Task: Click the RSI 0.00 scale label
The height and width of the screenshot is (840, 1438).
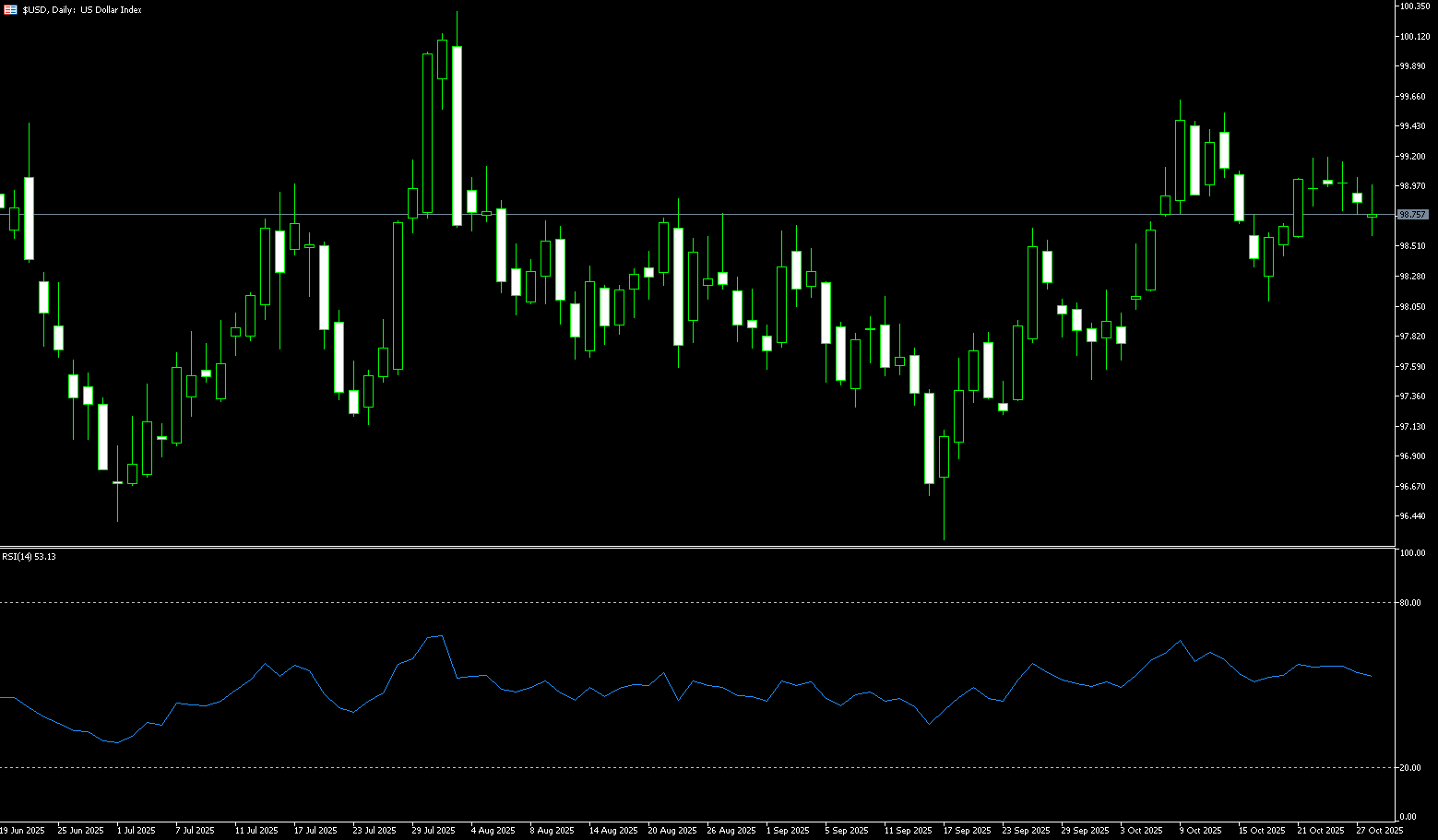Action: (1408, 817)
